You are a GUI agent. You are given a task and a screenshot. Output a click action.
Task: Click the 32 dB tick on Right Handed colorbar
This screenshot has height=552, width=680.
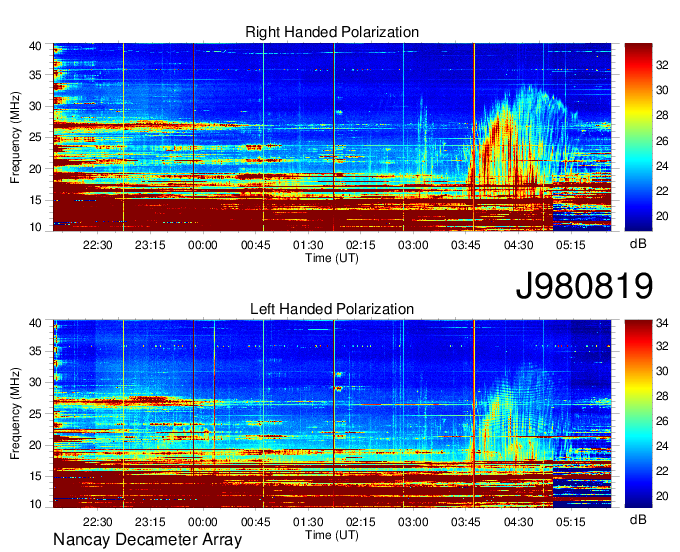click(662, 65)
